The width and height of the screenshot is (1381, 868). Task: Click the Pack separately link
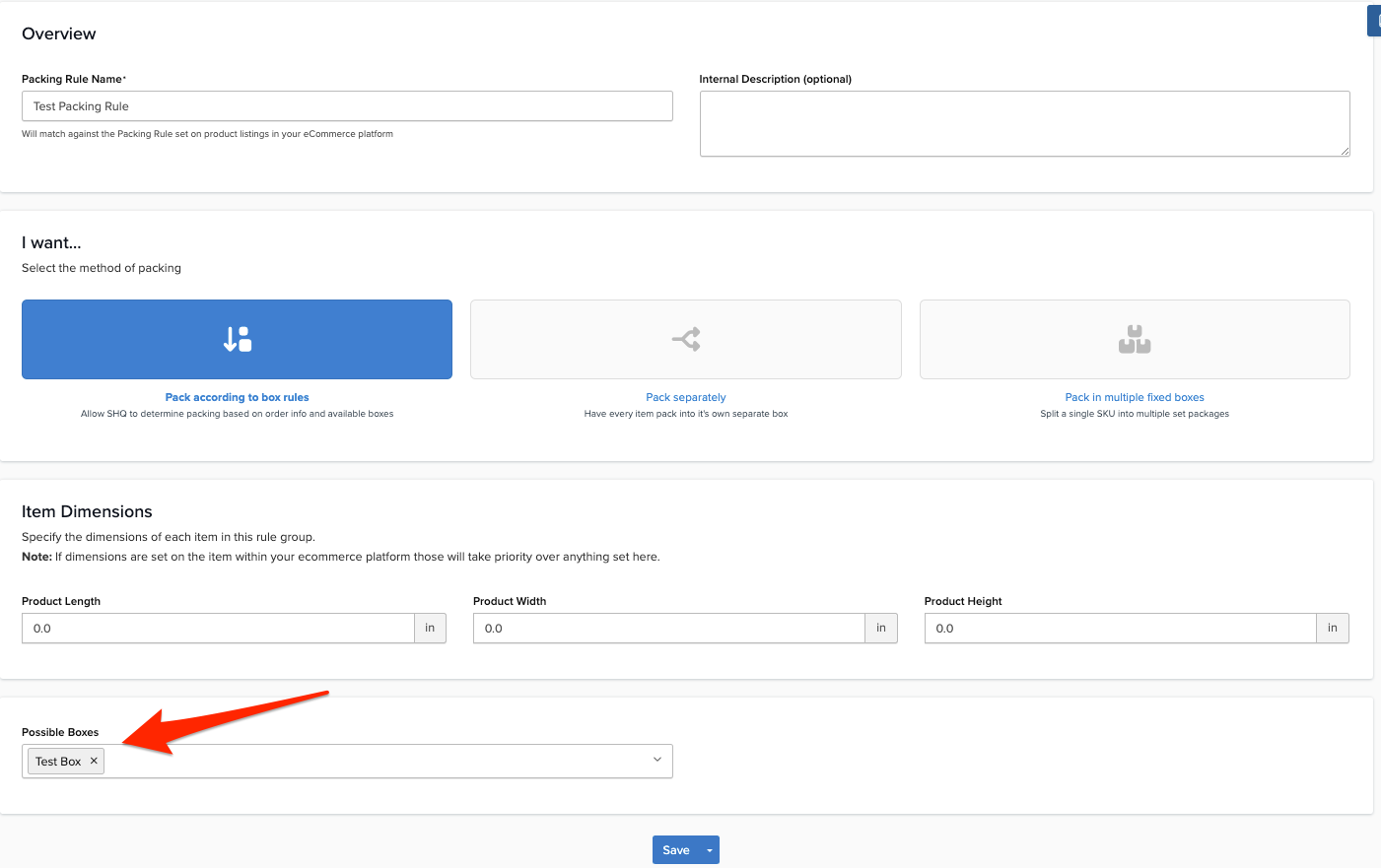[x=685, y=397]
